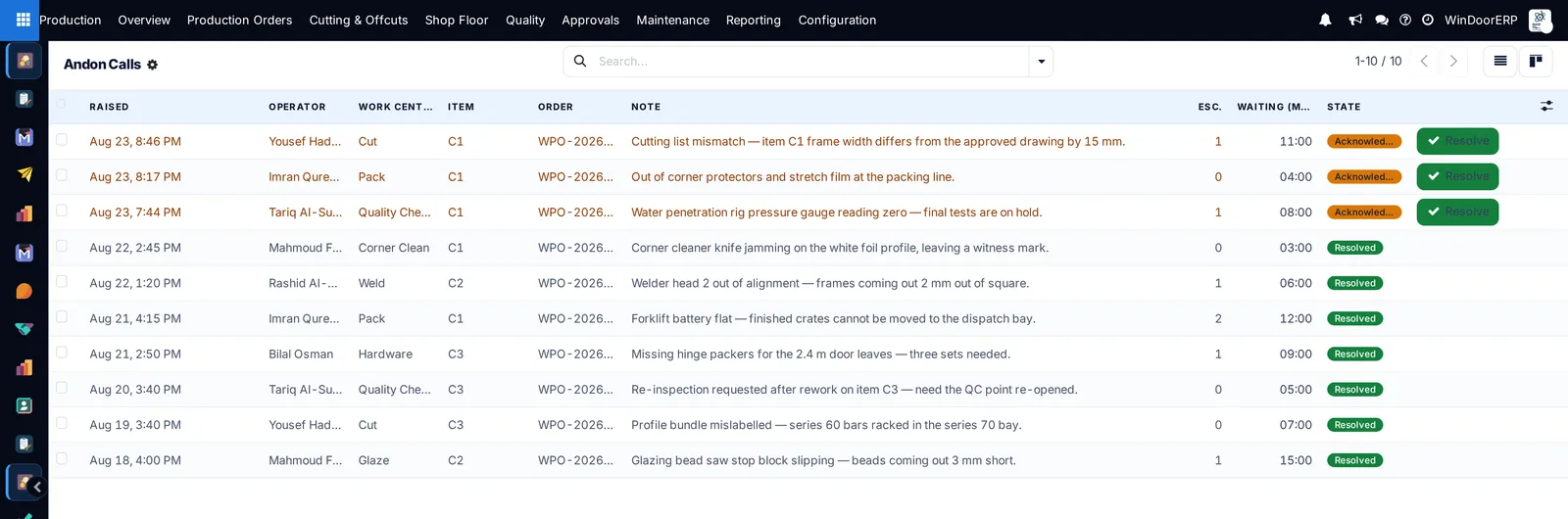Viewport: 1568px width, 519px height.
Task: Select all rows with header checkbox
Action: (x=62, y=104)
